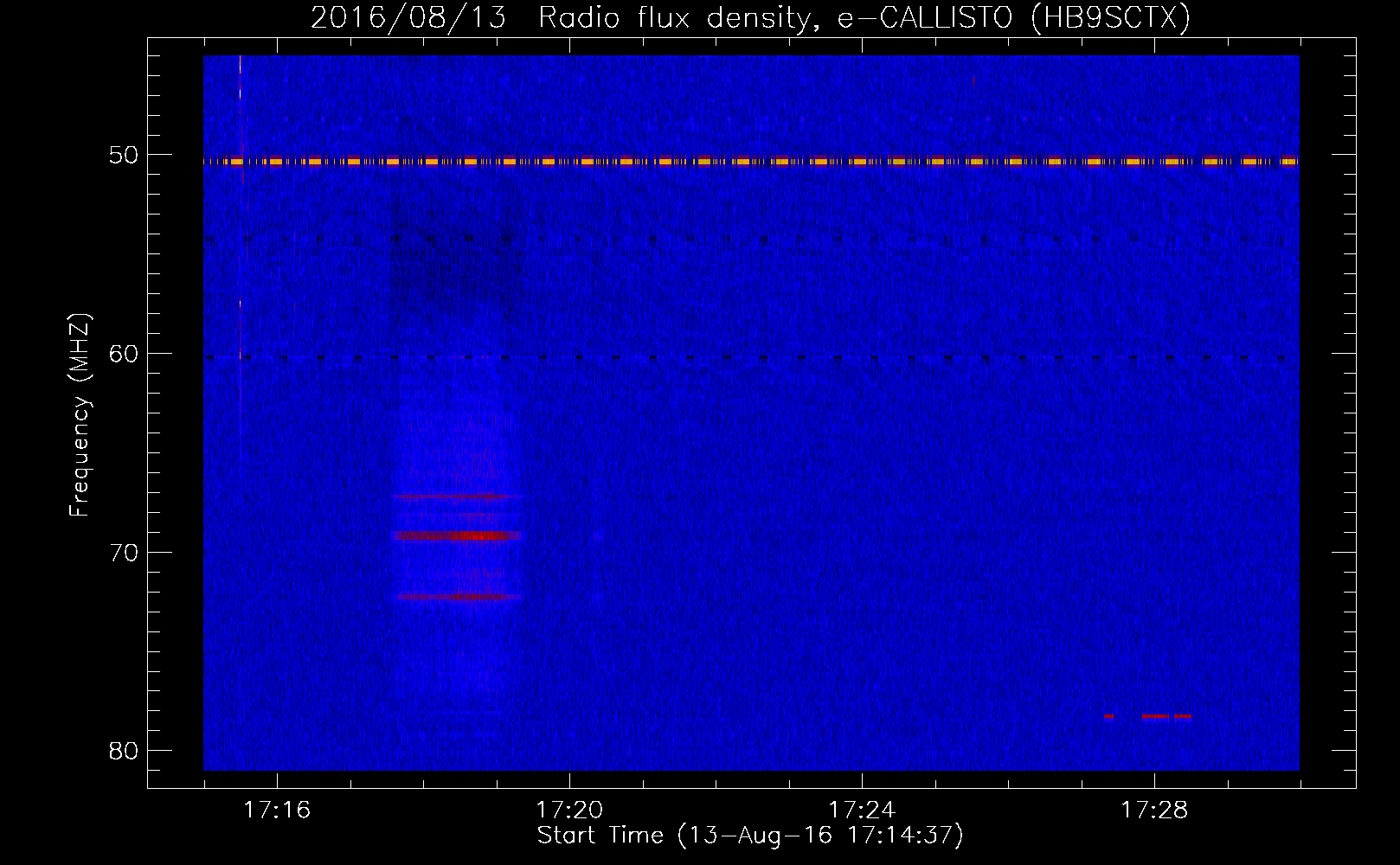Click the short red dashes near 78 MHz
1400x865 pixels.
(1147, 716)
